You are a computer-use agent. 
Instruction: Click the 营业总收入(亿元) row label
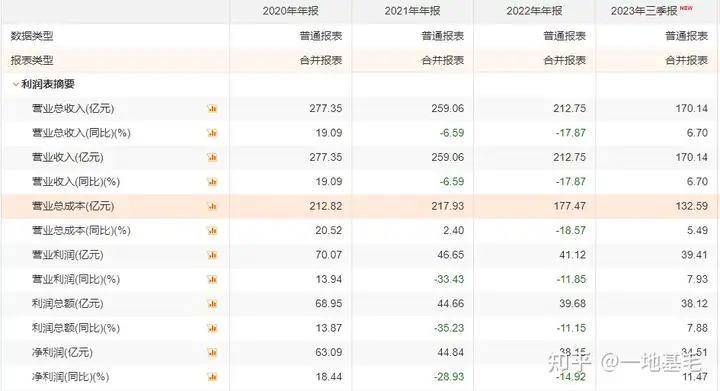pyautogui.click(x=73, y=109)
